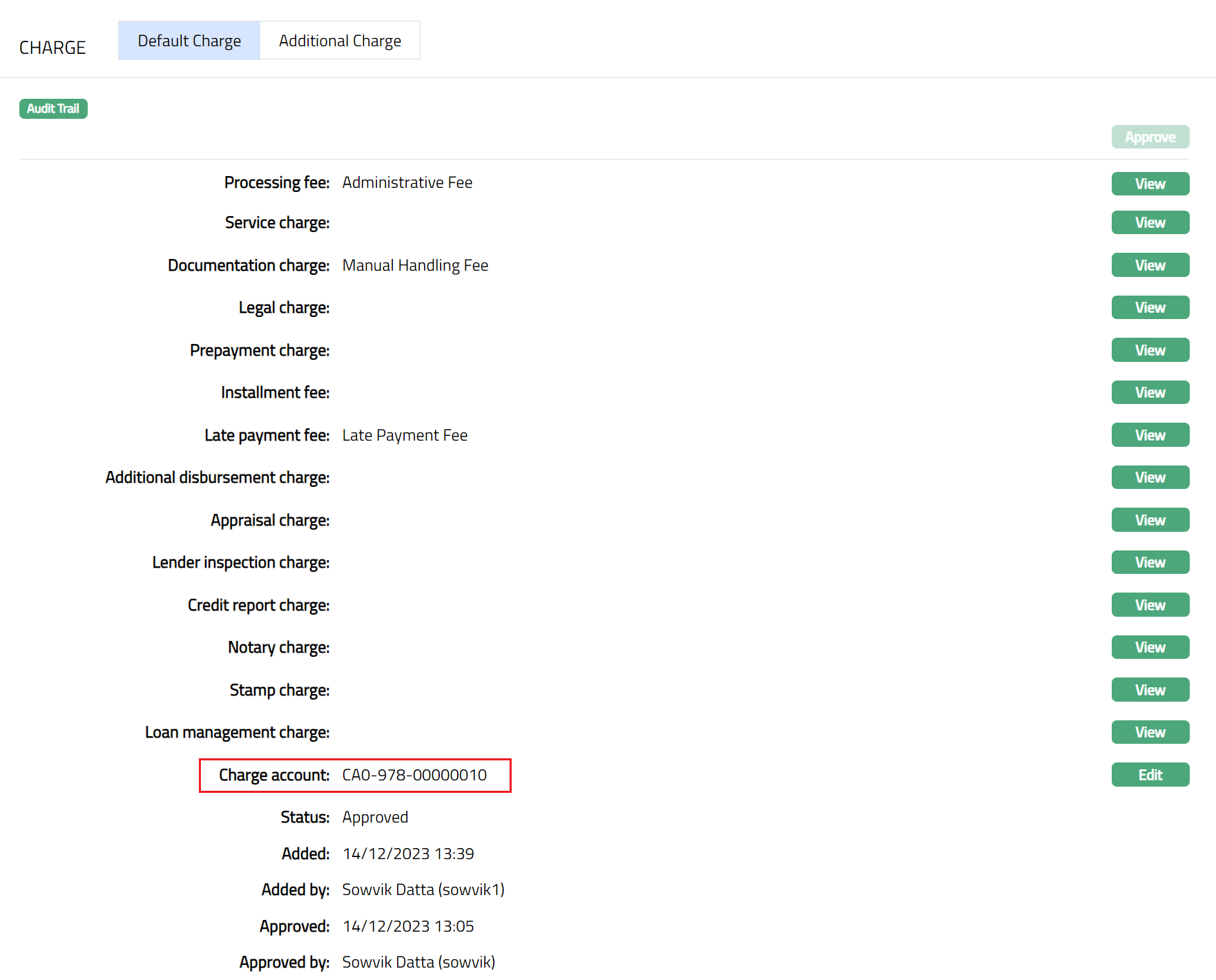Image resolution: width=1216 pixels, height=980 pixels.
Task: View the Late payment fee
Action: point(1150,435)
